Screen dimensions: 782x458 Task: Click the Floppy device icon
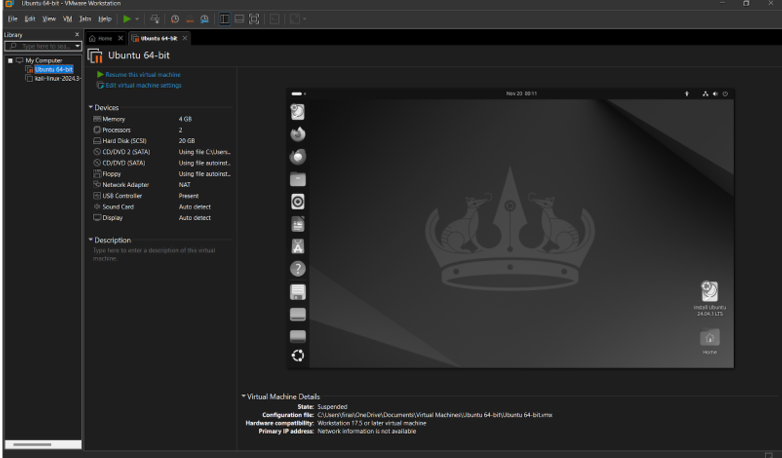click(x=97, y=174)
